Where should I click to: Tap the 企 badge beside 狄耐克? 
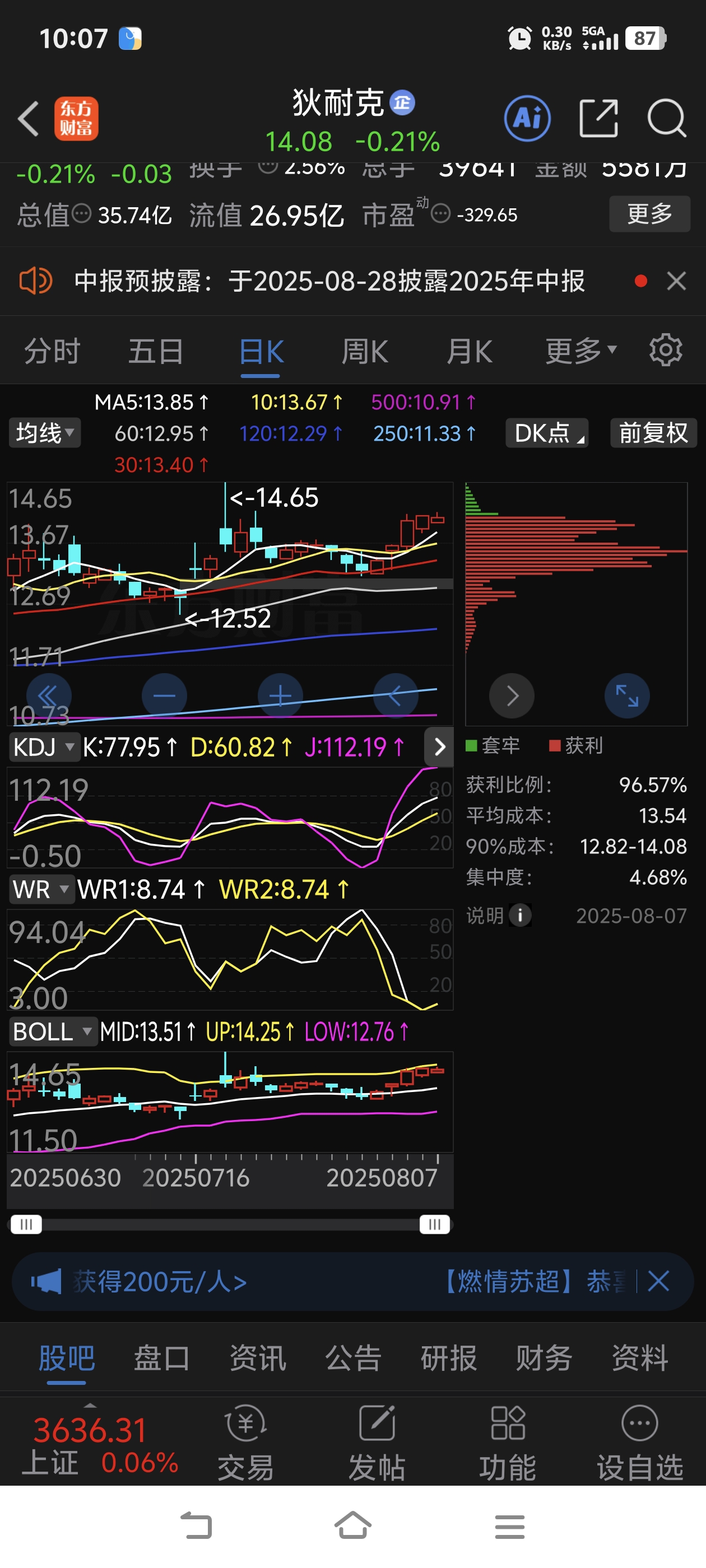click(402, 102)
